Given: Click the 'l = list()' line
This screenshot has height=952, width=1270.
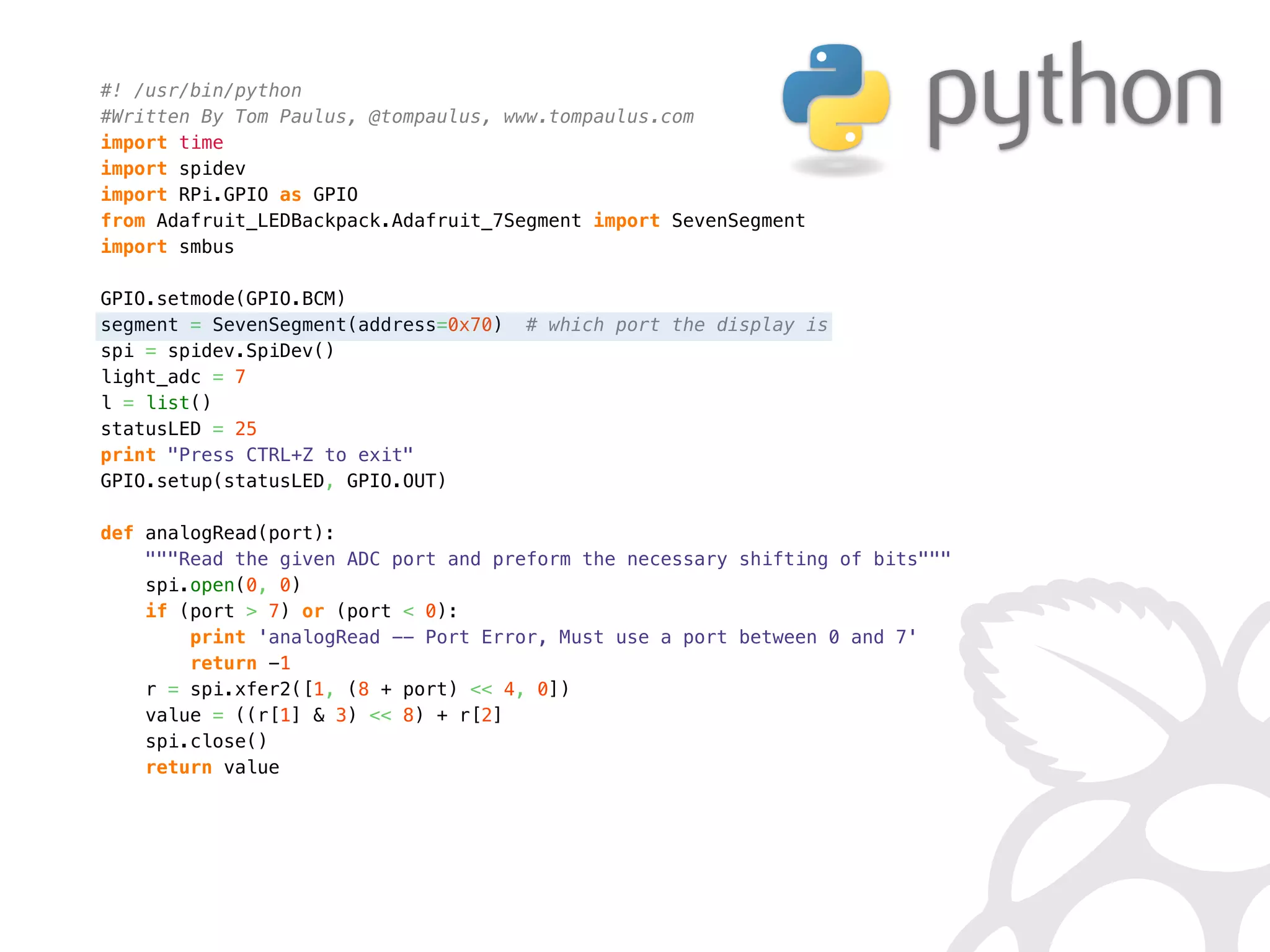Looking at the screenshot, I should (156, 403).
